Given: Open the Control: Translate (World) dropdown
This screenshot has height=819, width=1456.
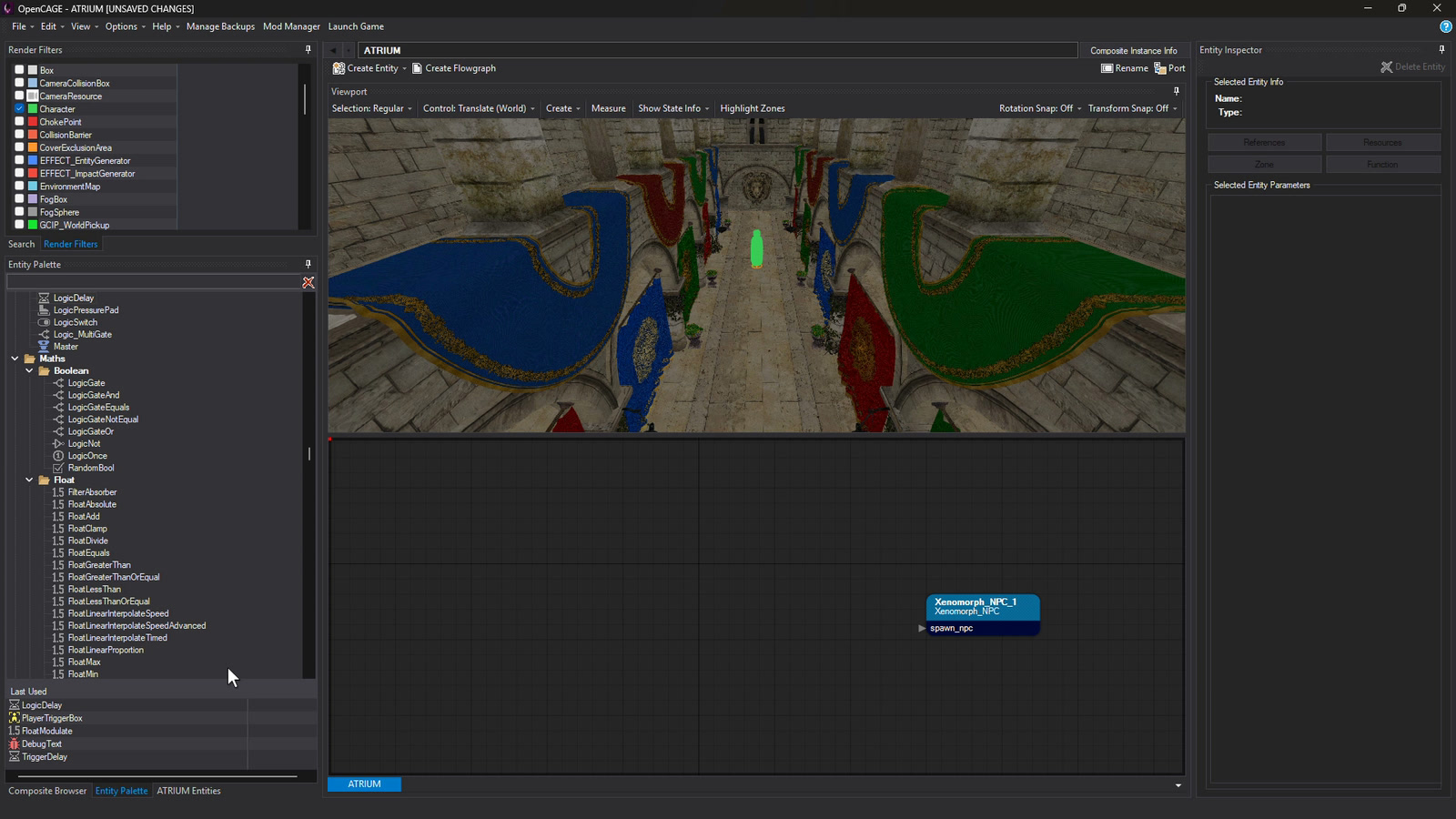Looking at the screenshot, I should (479, 108).
